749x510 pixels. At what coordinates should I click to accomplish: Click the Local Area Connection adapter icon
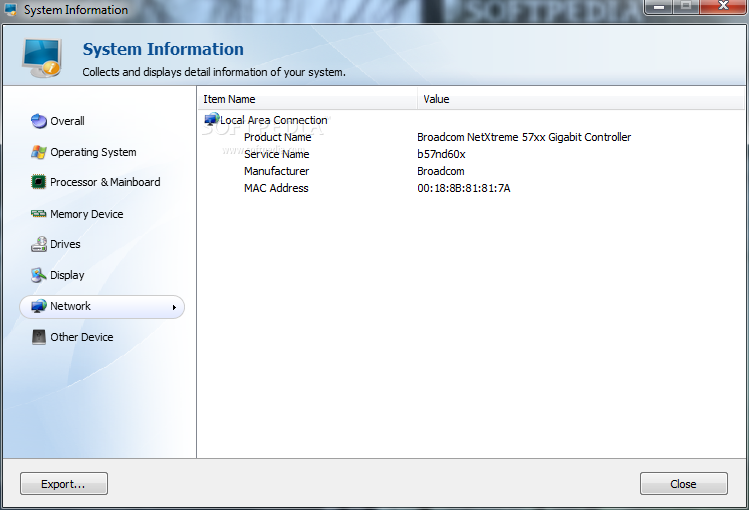click(x=212, y=120)
